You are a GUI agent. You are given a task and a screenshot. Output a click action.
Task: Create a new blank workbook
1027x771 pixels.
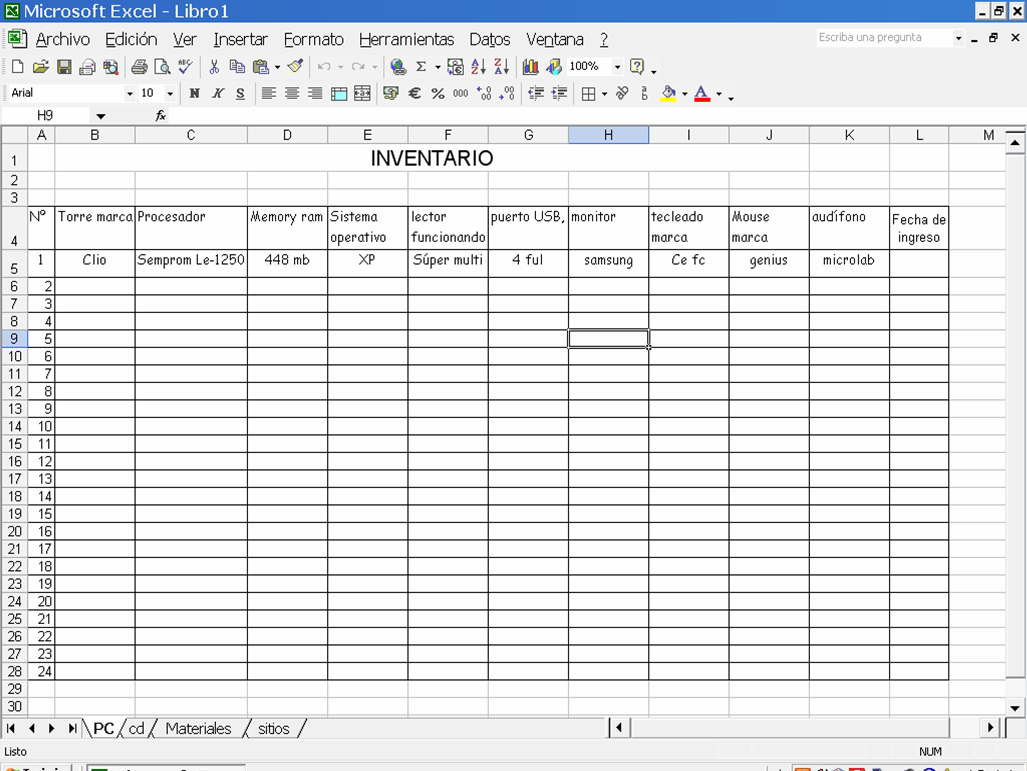coord(18,67)
